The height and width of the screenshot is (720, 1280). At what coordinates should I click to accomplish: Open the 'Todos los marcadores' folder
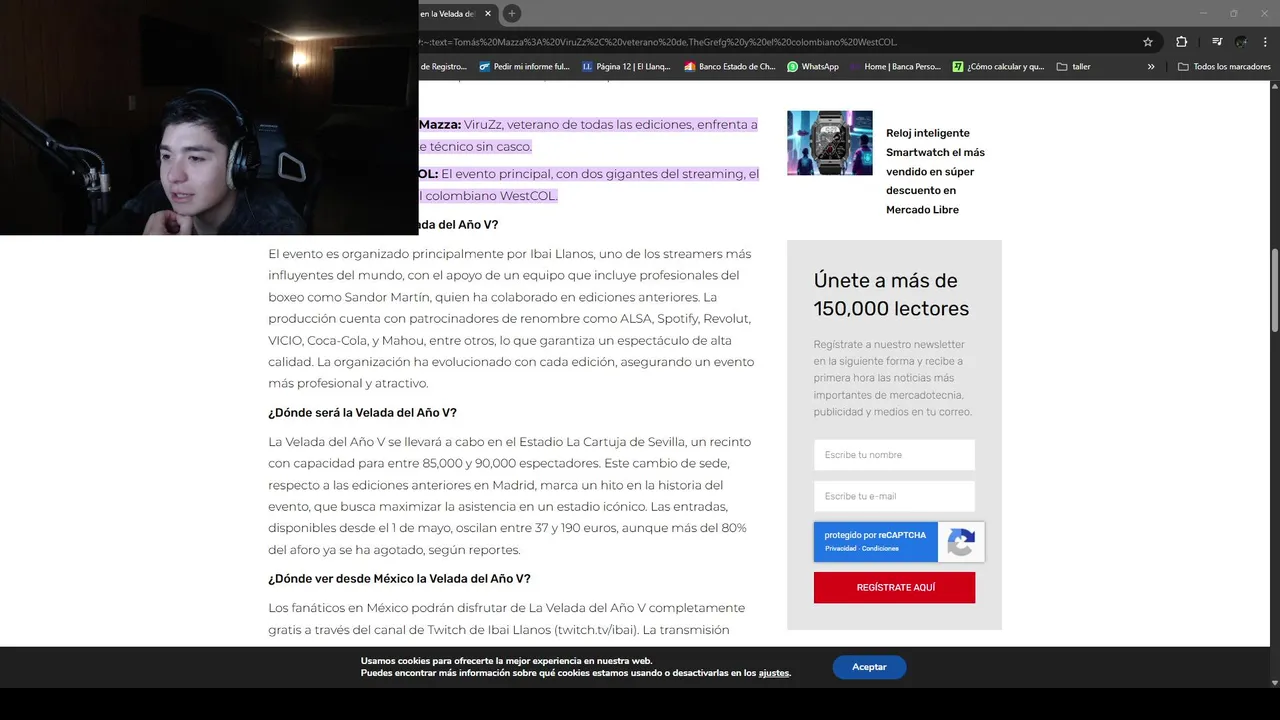[x=1224, y=67]
